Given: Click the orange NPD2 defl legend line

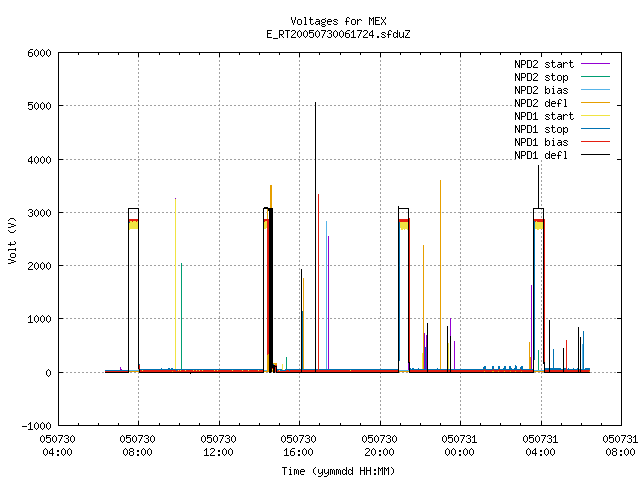Looking at the screenshot, I should coord(596,103).
